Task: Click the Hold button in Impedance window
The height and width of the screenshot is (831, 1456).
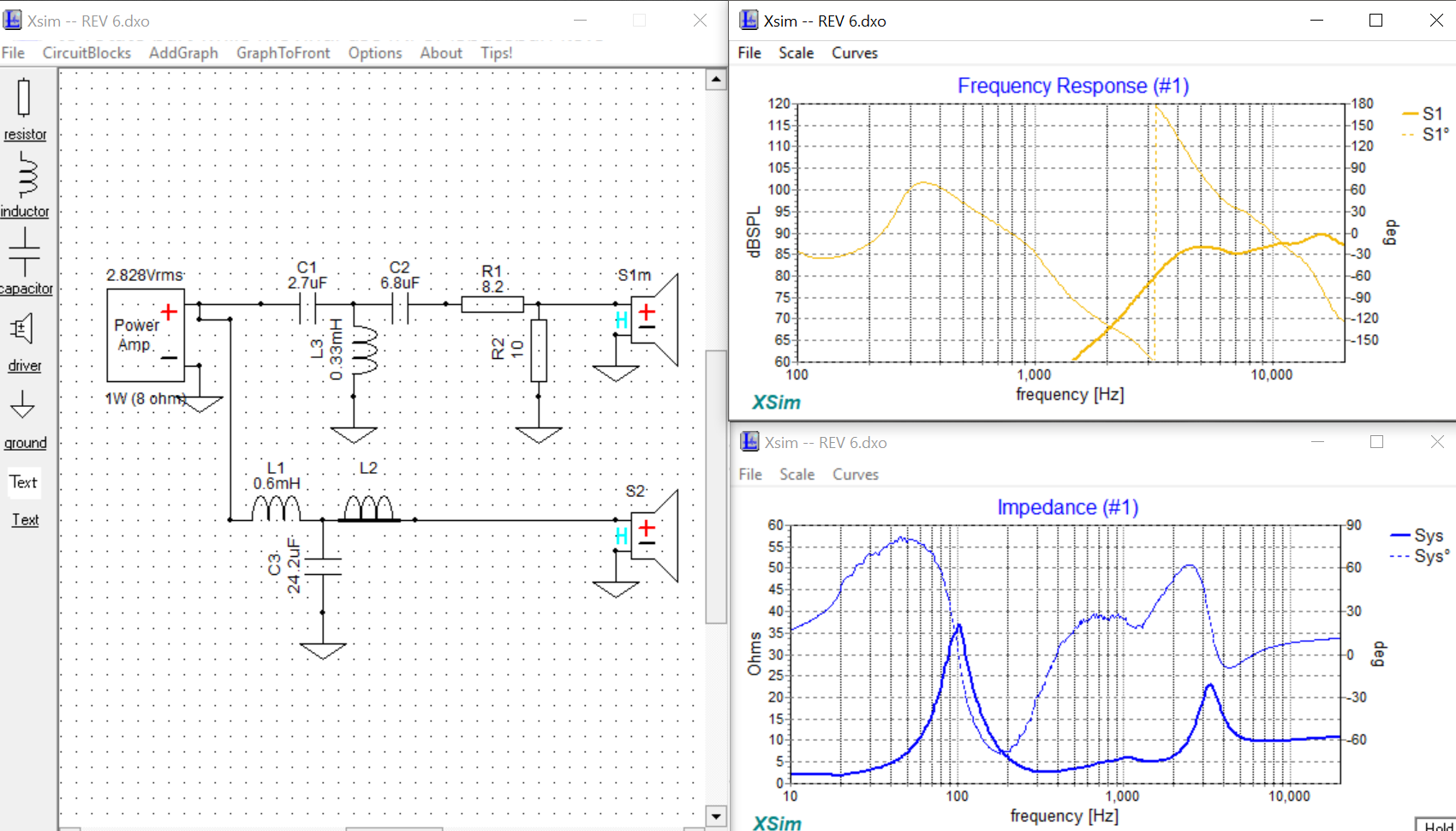Action: click(1437, 825)
